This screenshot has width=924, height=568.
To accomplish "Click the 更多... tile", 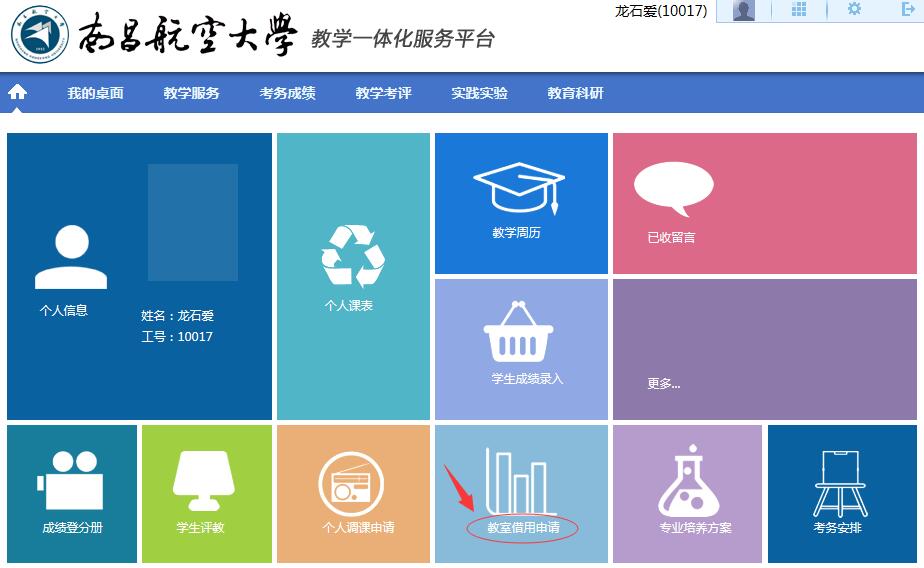I will click(663, 383).
